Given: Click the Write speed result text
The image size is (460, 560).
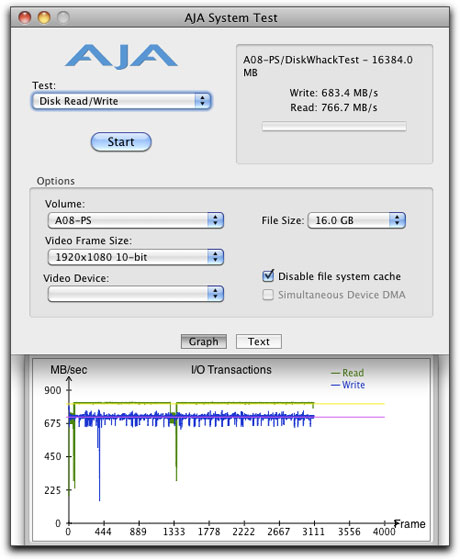Looking at the screenshot, I should point(334,93).
